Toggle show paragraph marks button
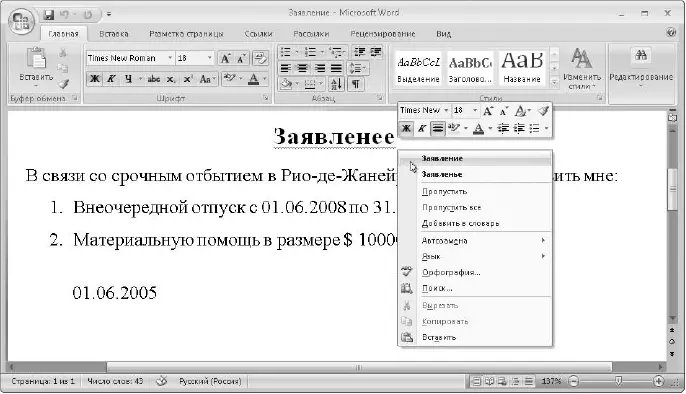Image resolution: width=686 pixels, height=394 pixels. coord(356,84)
